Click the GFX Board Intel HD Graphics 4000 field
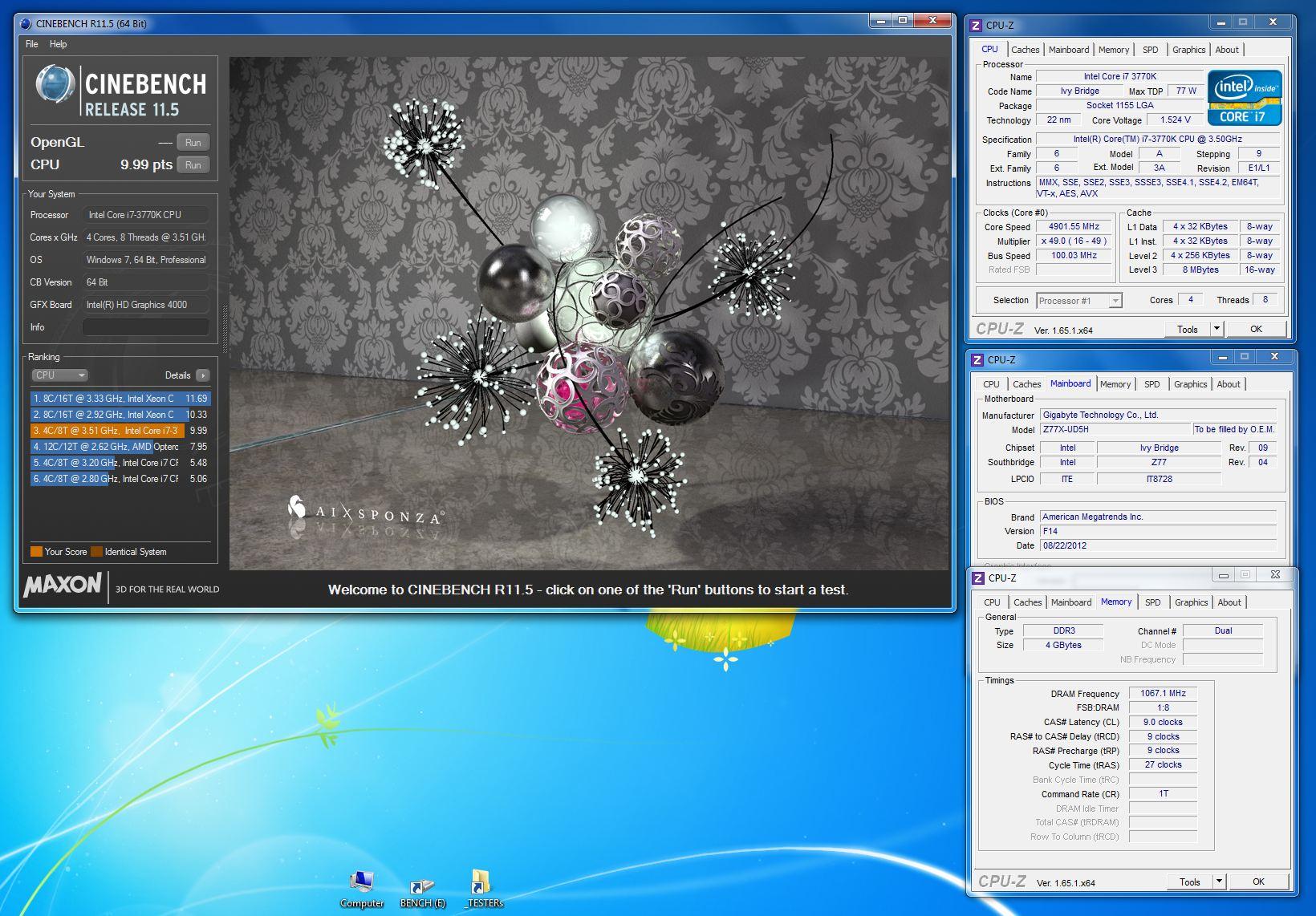Viewport: 1316px width, 916px height. pyautogui.click(x=145, y=305)
